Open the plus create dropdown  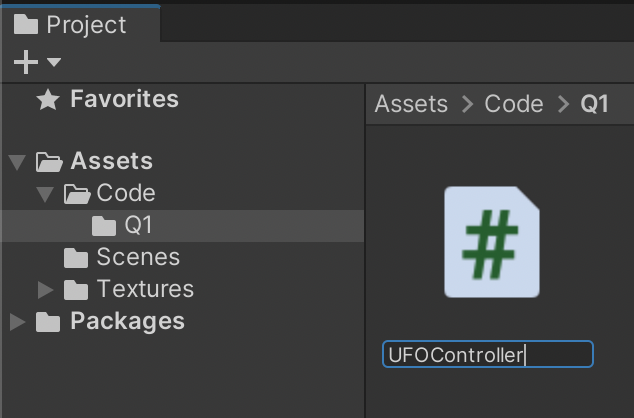(x=37, y=63)
